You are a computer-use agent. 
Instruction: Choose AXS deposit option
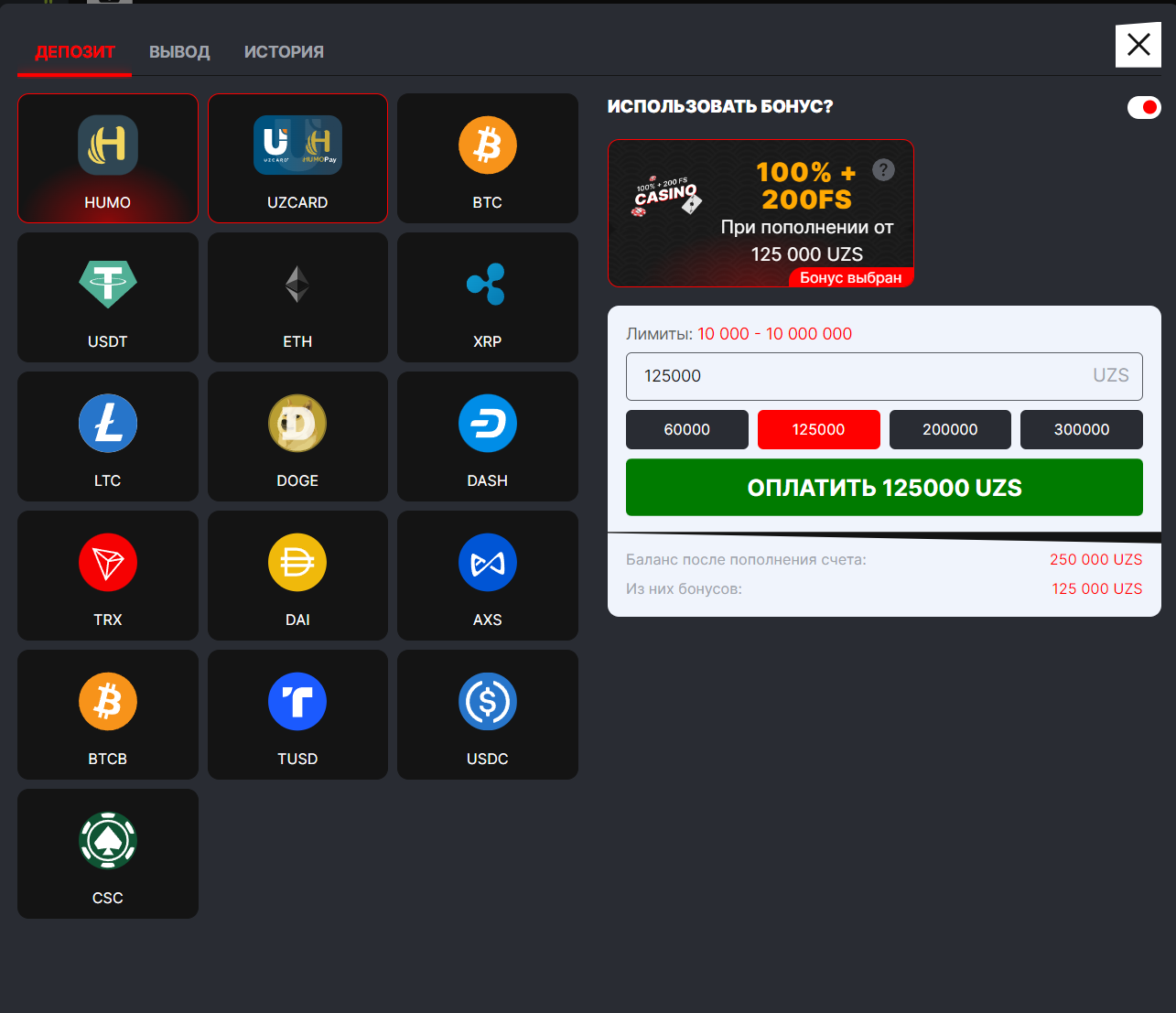tap(488, 576)
